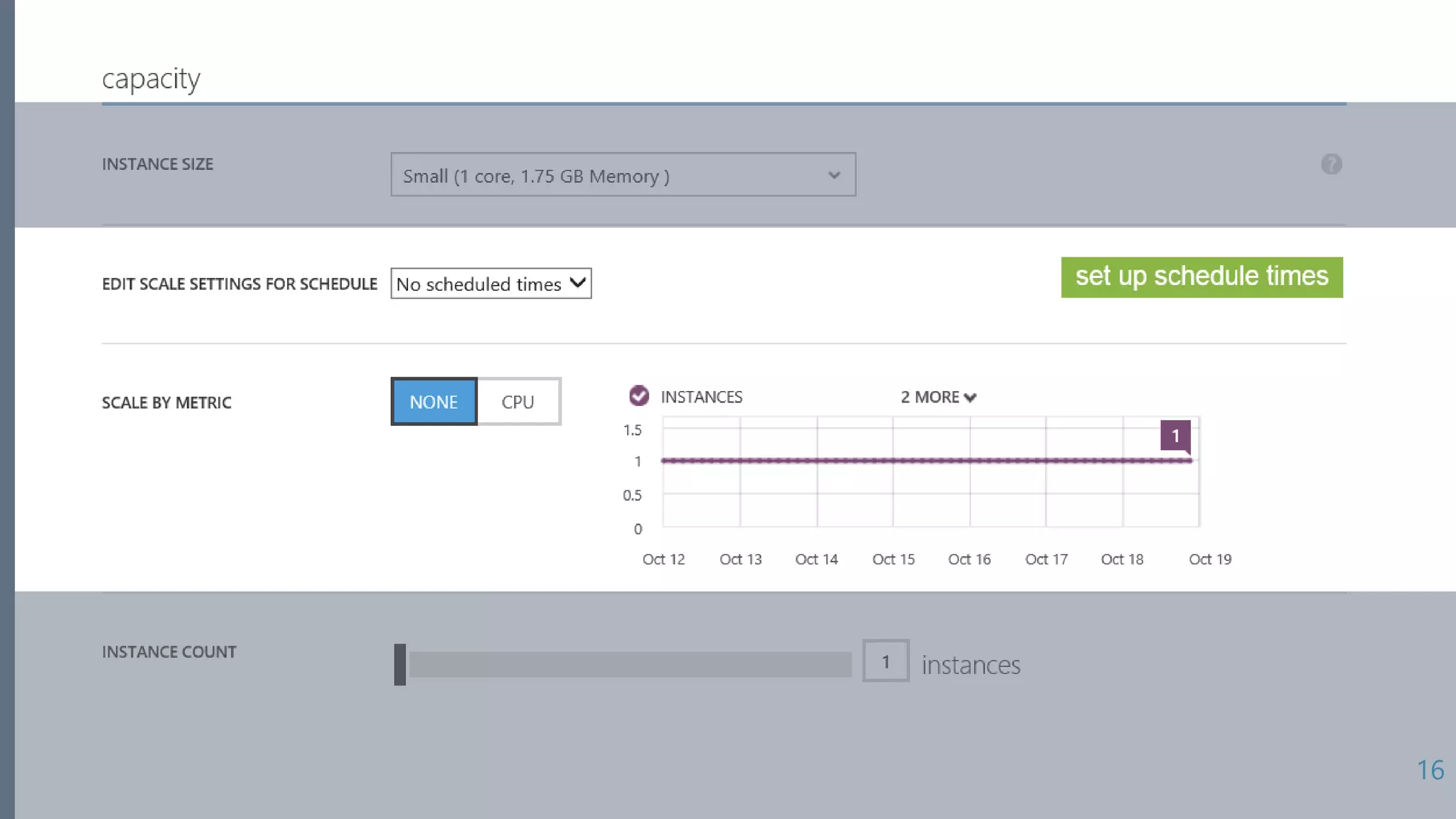Select NONE for scale by metric
The width and height of the screenshot is (1456, 819).
point(434,402)
